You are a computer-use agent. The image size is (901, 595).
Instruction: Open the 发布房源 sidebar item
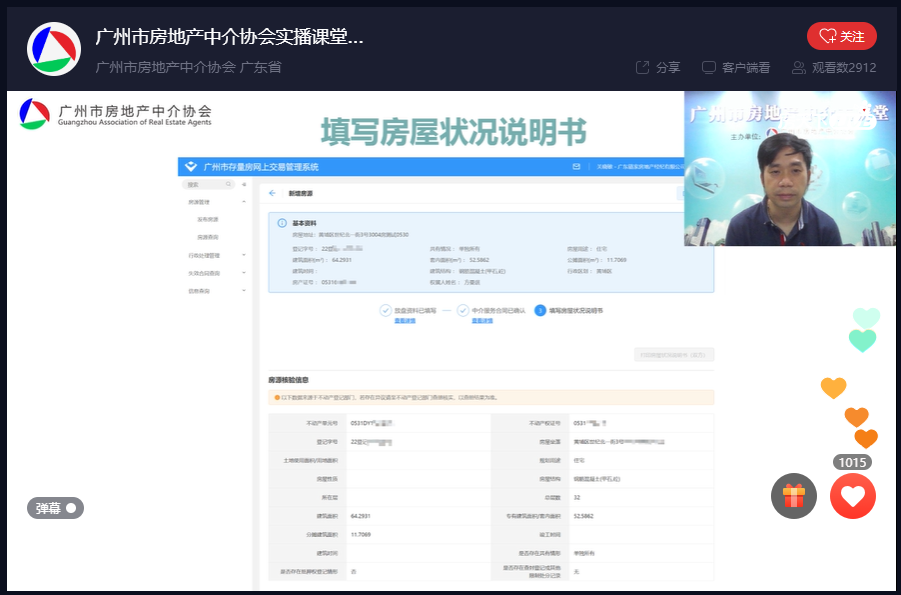pyautogui.click(x=208, y=220)
